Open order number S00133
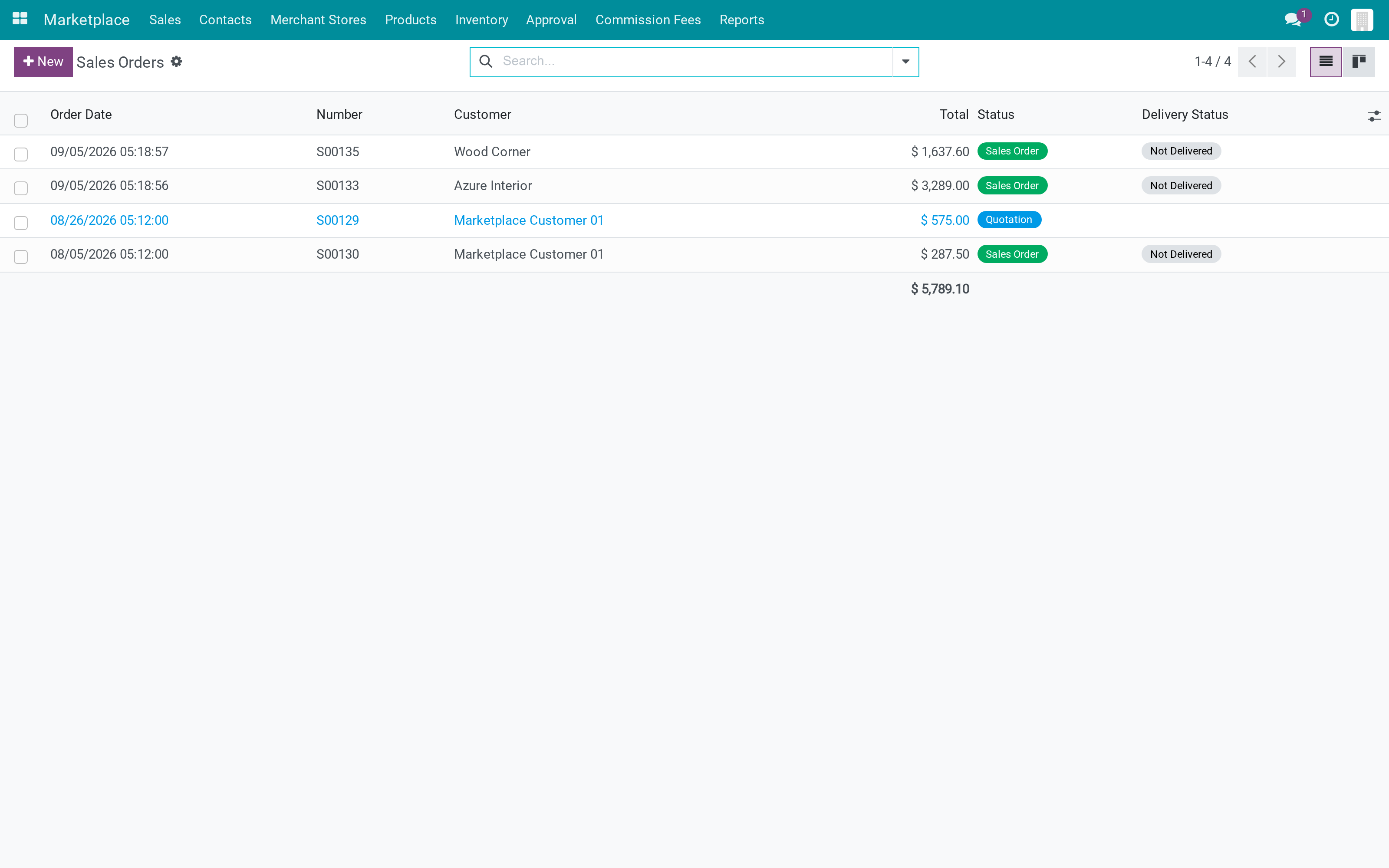Viewport: 1389px width, 868px height. (x=338, y=185)
